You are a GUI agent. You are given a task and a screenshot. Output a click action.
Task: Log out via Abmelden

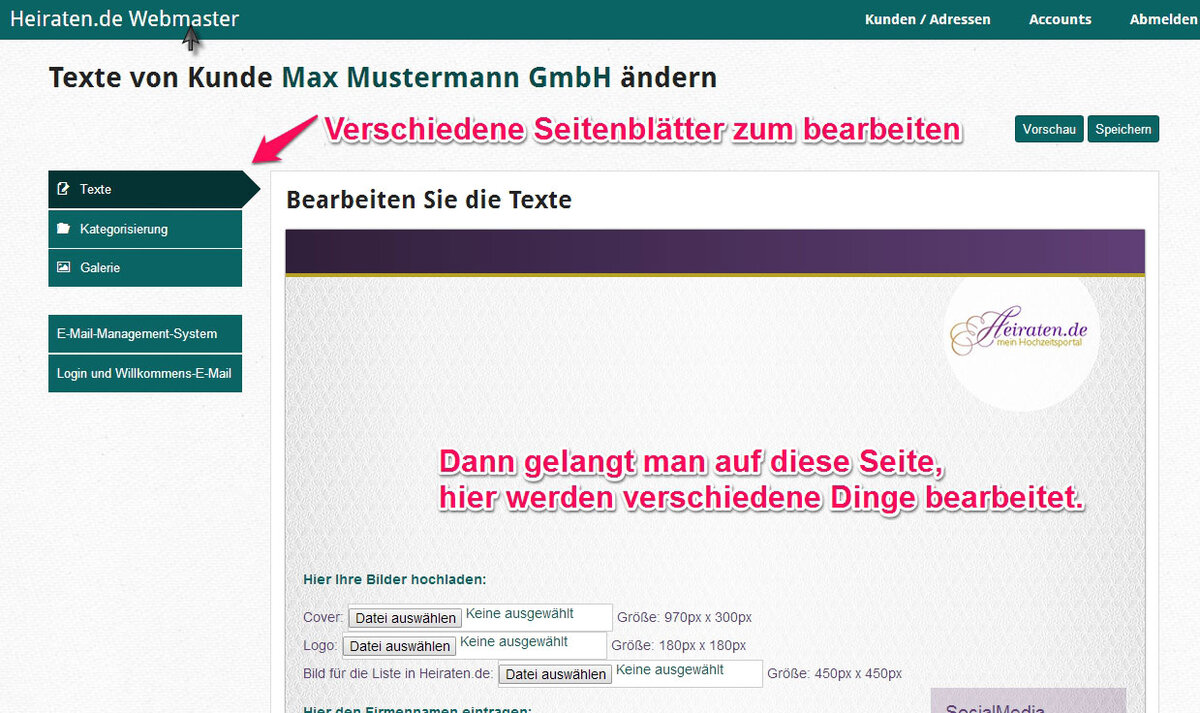[1164, 19]
